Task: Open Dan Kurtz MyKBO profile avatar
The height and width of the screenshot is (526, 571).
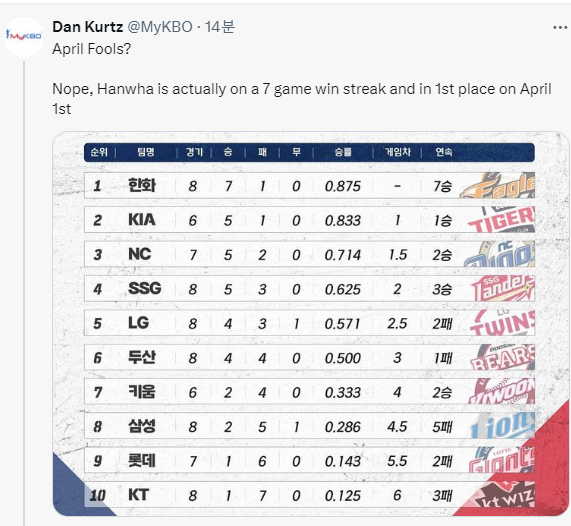Action: pos(24,36)
